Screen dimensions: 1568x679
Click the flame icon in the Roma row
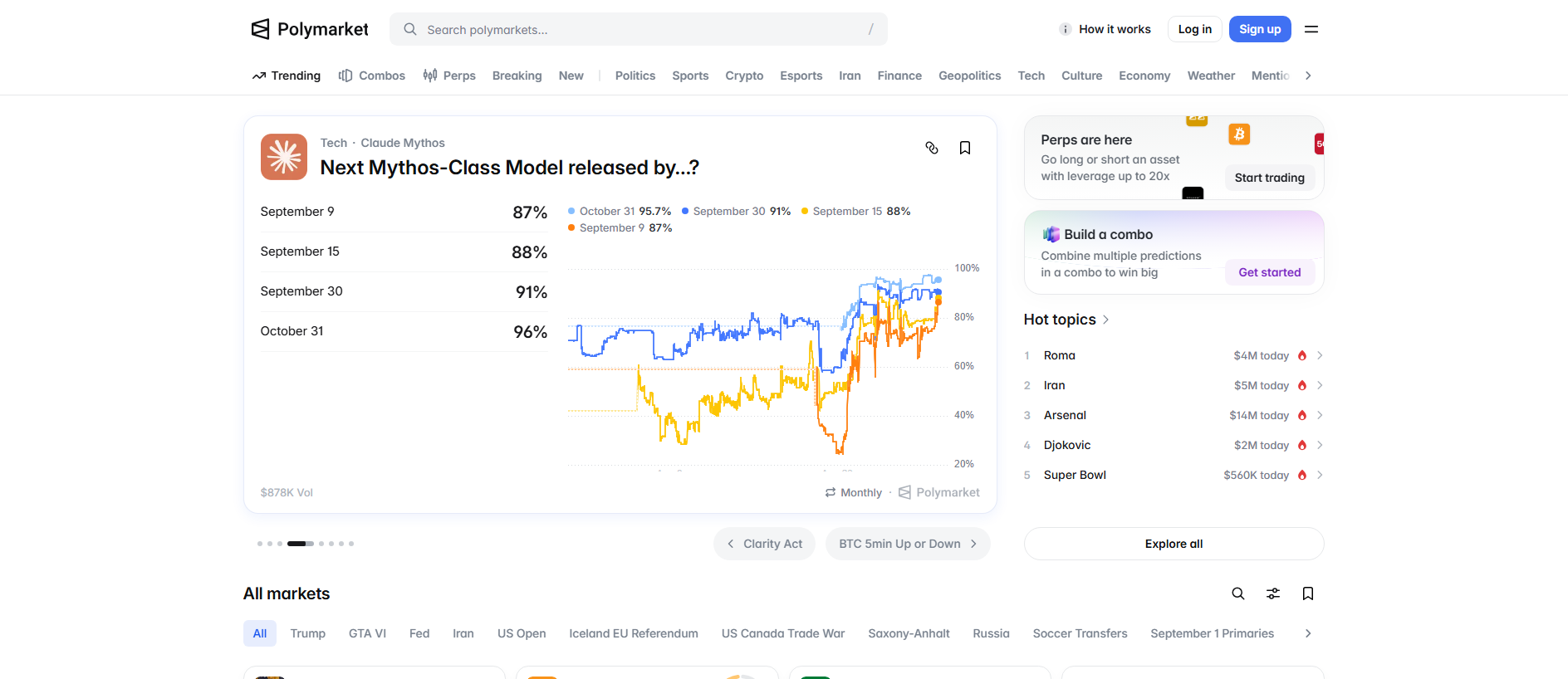1302,355
